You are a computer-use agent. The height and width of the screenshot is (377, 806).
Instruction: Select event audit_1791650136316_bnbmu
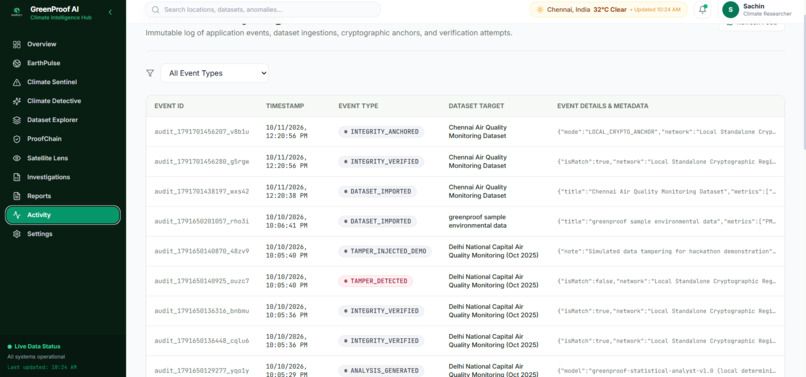202,311
